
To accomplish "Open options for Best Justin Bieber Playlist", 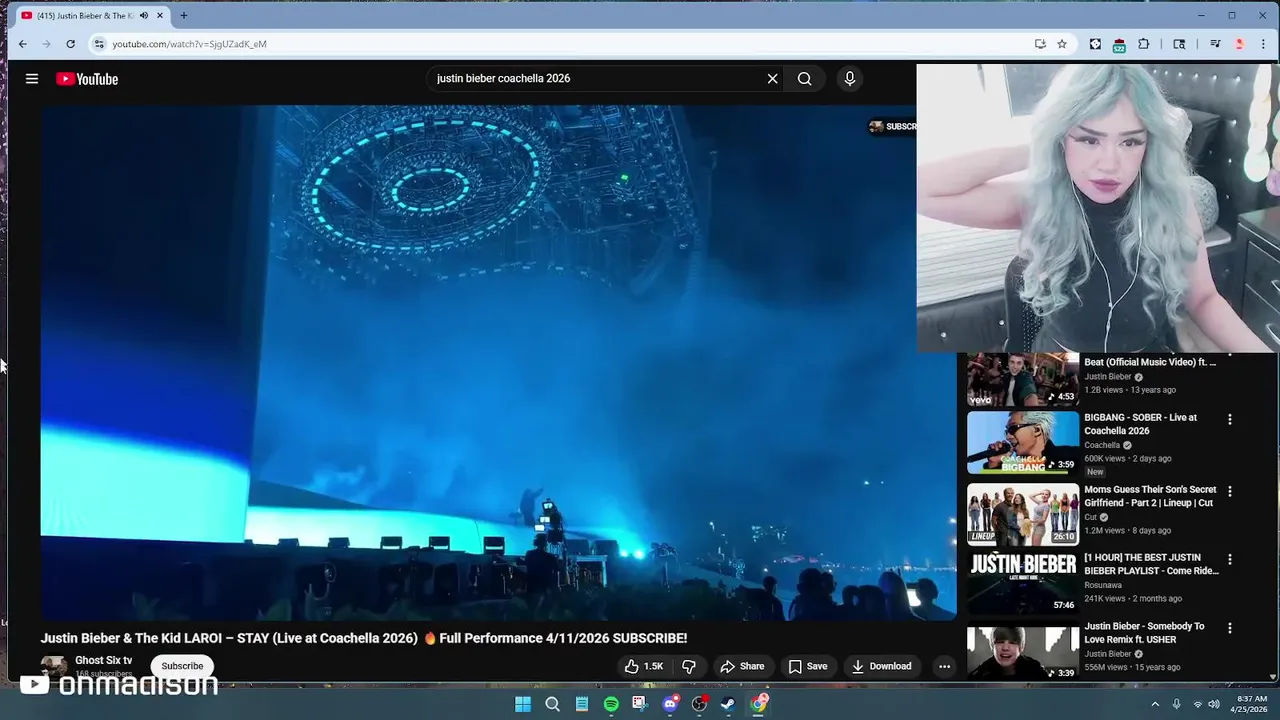I will [1230, 560].
